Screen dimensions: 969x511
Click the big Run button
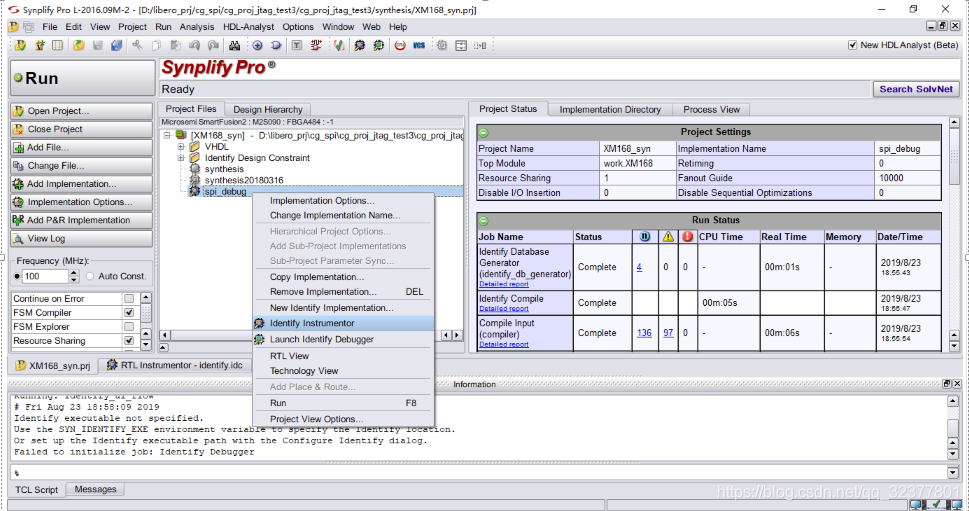[82, 78]
